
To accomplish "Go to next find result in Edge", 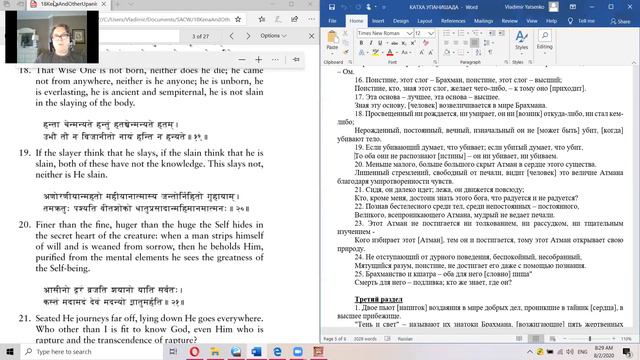I will pos(248,36).
